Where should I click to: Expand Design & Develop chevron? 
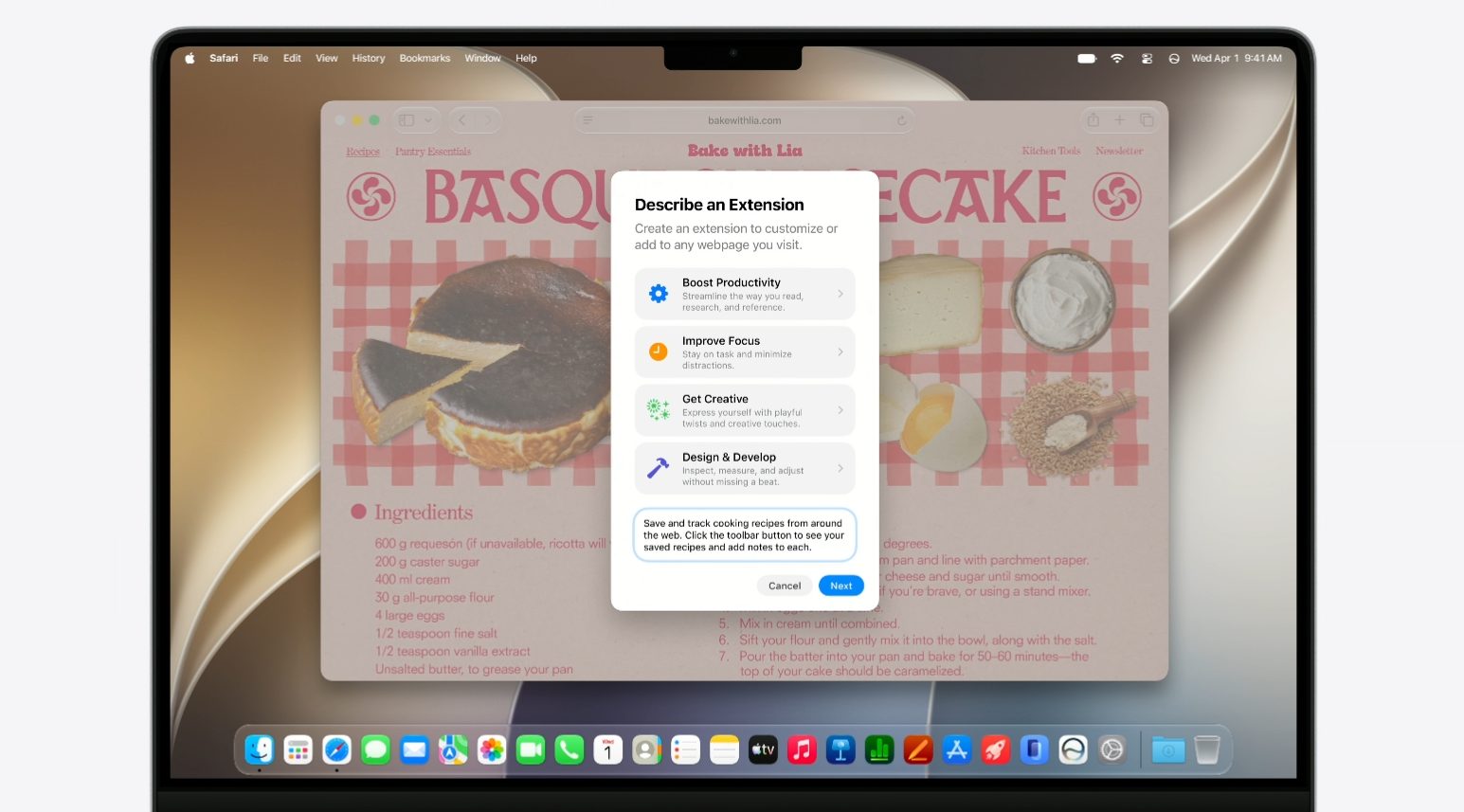[840, 468]
